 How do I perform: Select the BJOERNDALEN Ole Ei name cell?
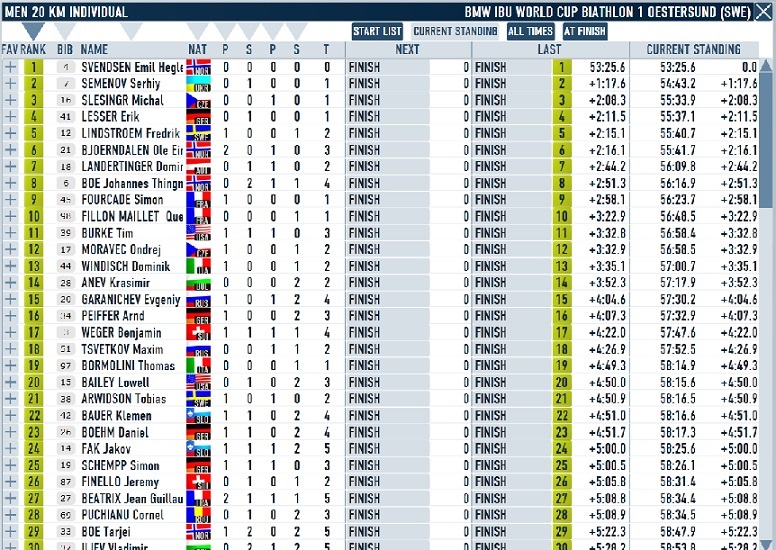pyautogui.click(x=132, y=150)
